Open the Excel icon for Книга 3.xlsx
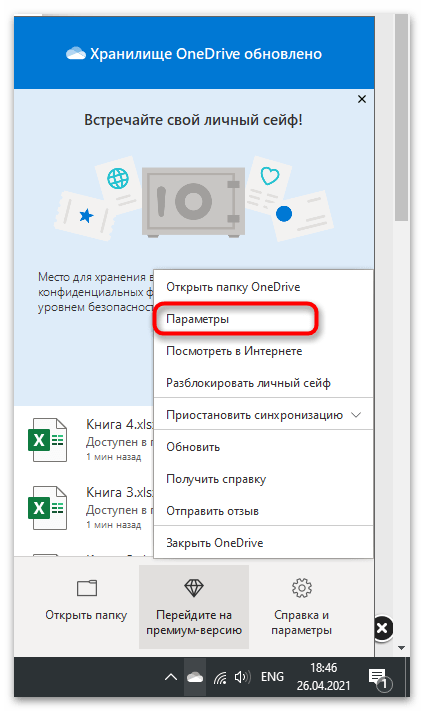The height and width of the screenshot is (711, 424). [x=47, y=508]
